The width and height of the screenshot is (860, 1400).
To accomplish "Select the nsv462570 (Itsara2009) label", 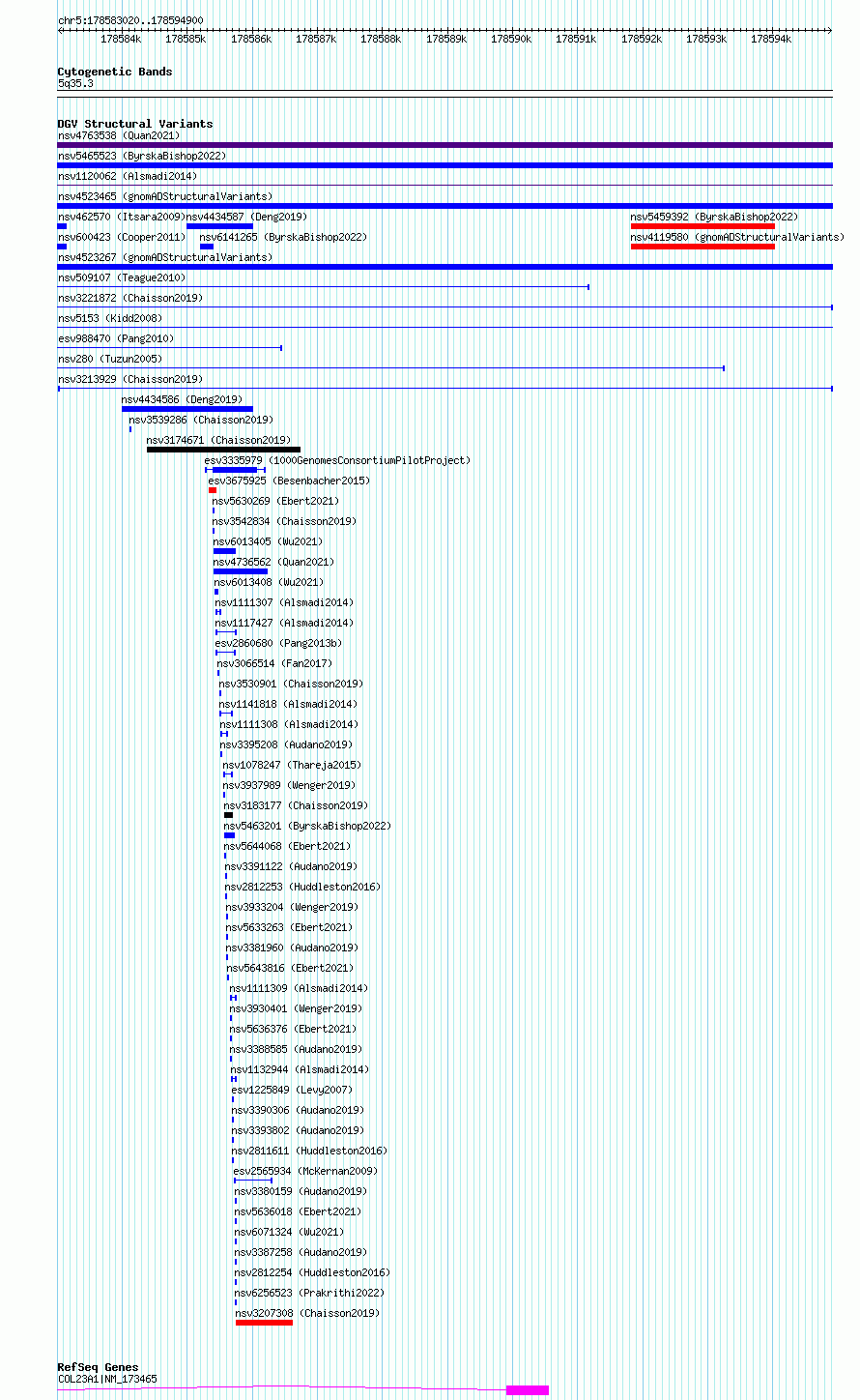I will point(122,217).
